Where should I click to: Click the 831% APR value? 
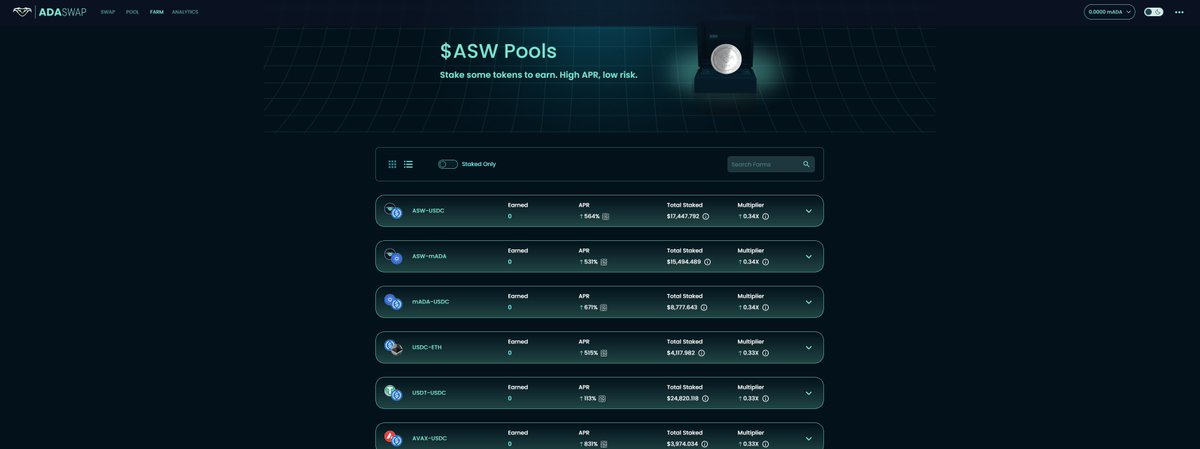coord(591,444)
